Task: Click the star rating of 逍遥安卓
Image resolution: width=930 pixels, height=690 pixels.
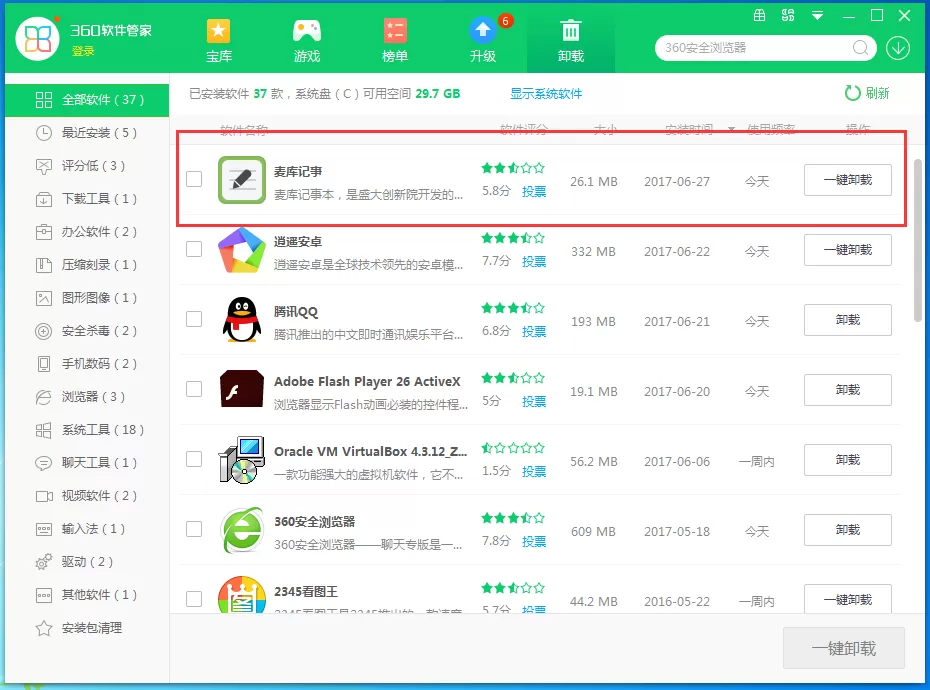Action: 513,238
